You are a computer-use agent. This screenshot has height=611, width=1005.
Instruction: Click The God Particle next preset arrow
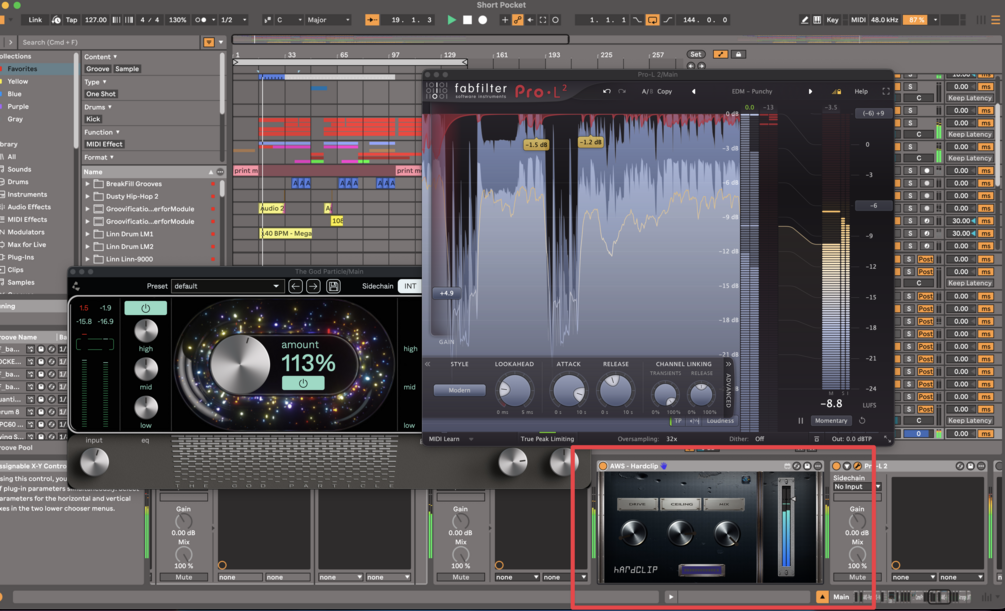pyautogui.click(x=313, y=286)
